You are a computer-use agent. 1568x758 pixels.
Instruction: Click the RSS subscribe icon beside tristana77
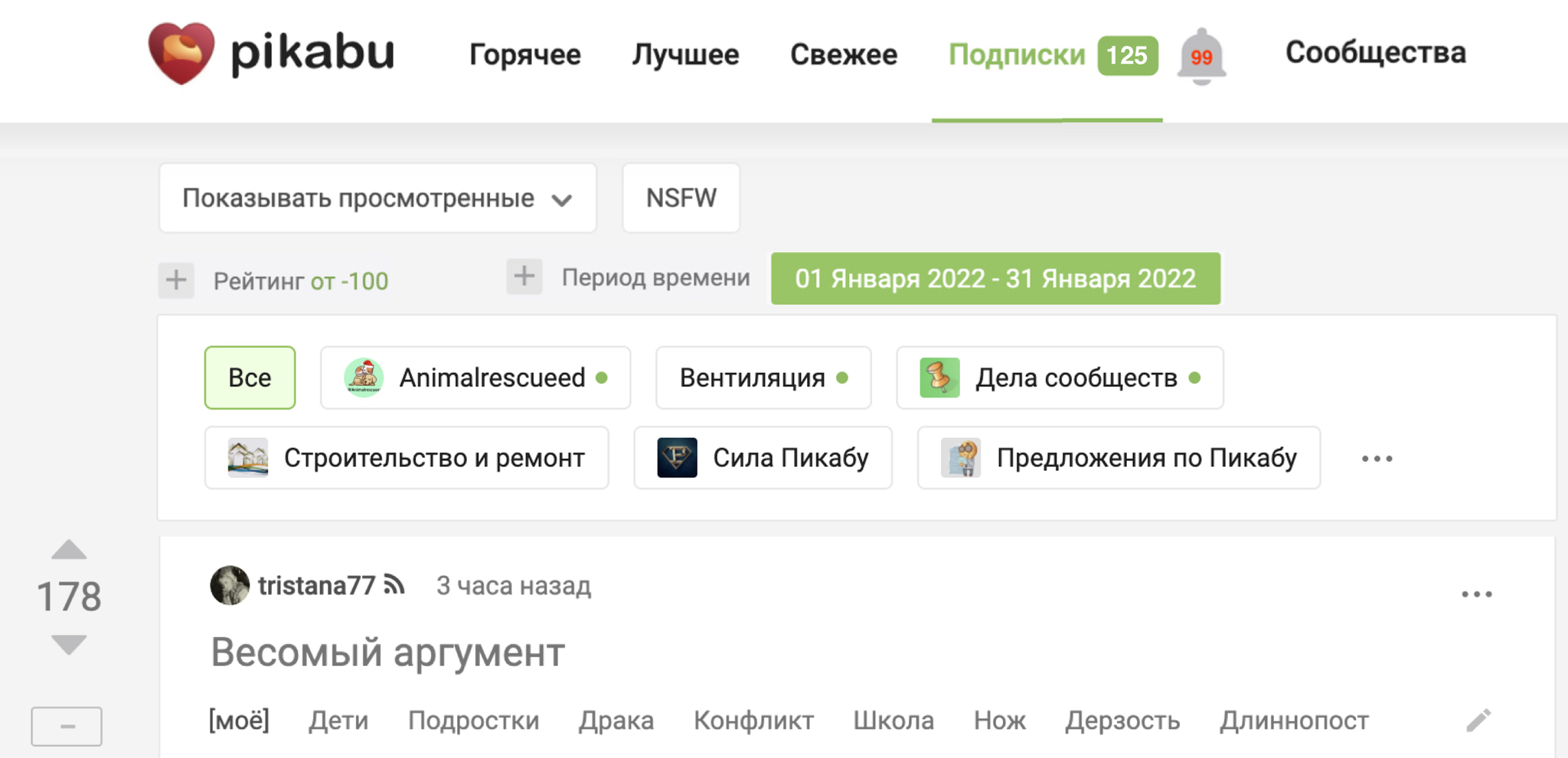point(394,585)
